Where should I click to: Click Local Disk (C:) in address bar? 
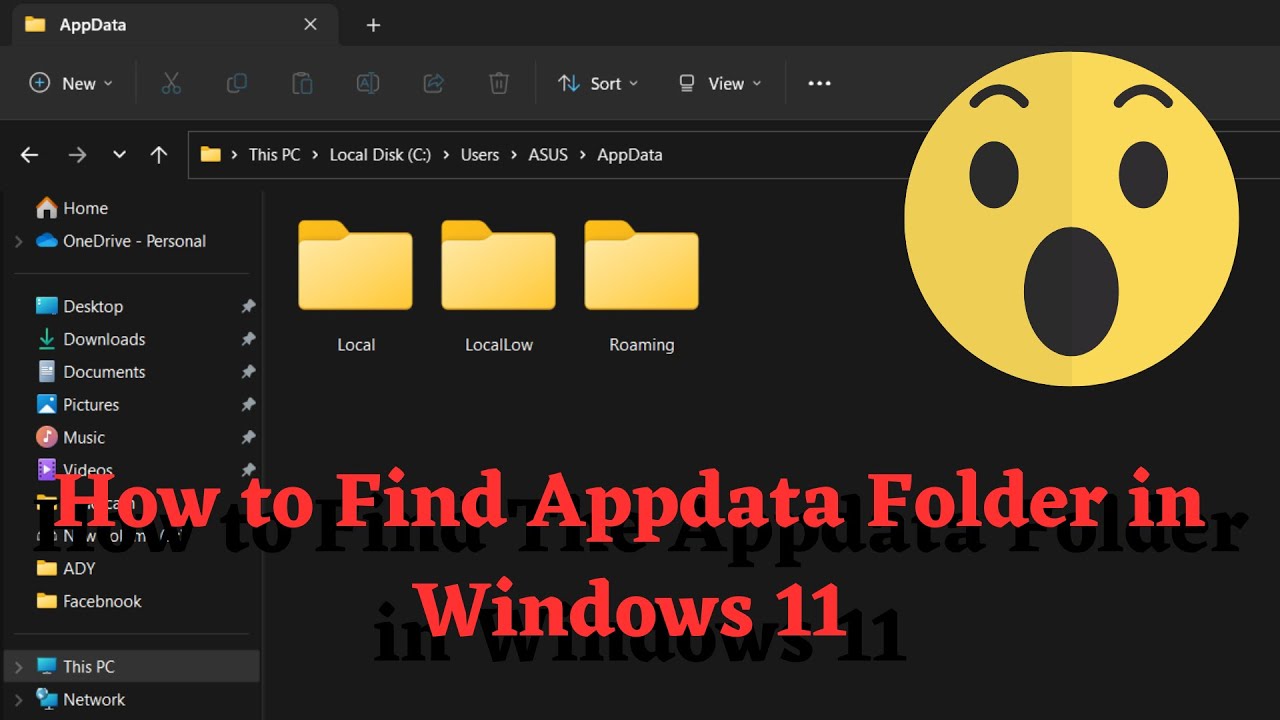pos(380,155)
